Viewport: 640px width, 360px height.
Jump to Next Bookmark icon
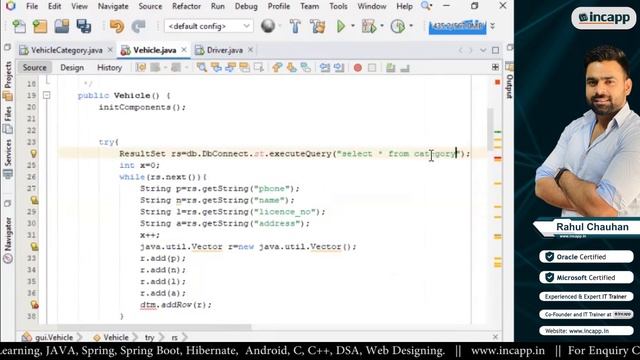[x=291, y=68]
